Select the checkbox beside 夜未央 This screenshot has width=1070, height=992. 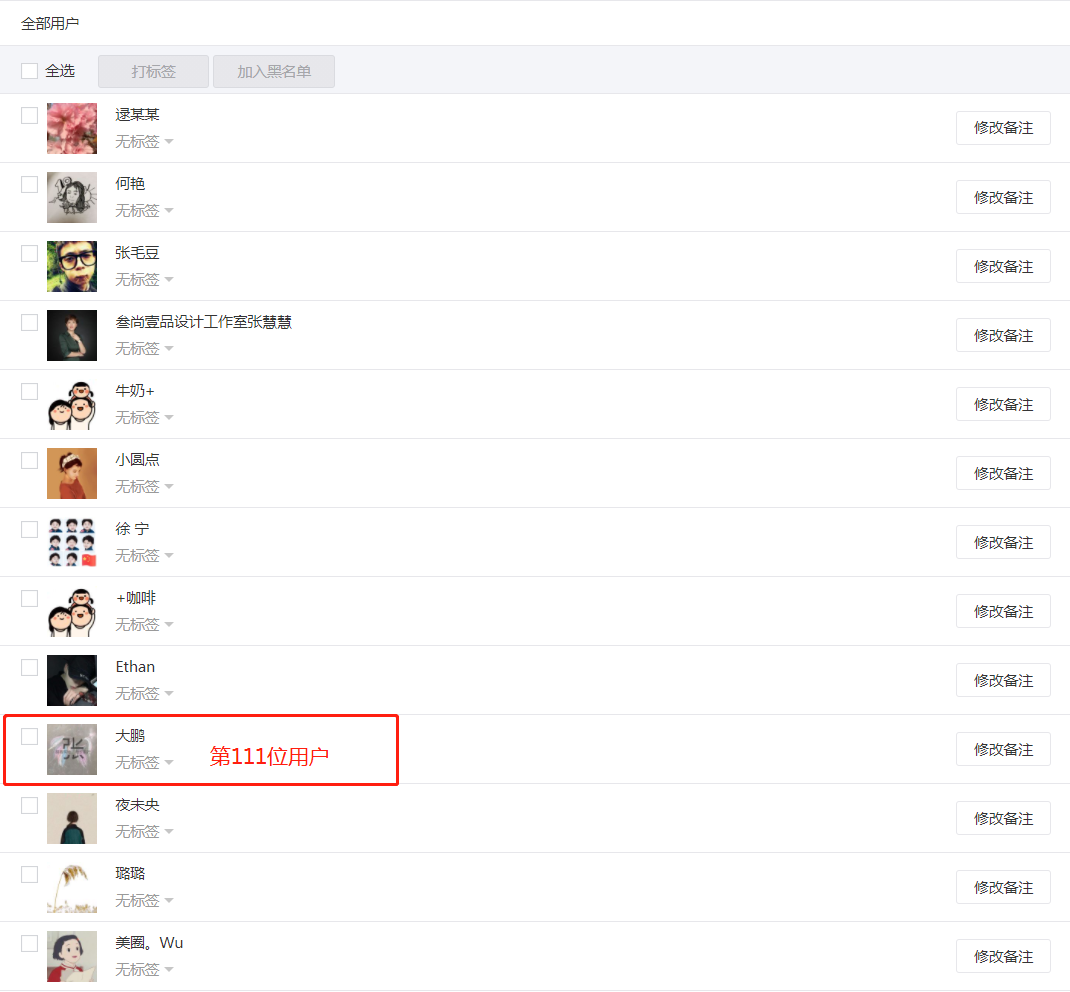pos(29,805)
